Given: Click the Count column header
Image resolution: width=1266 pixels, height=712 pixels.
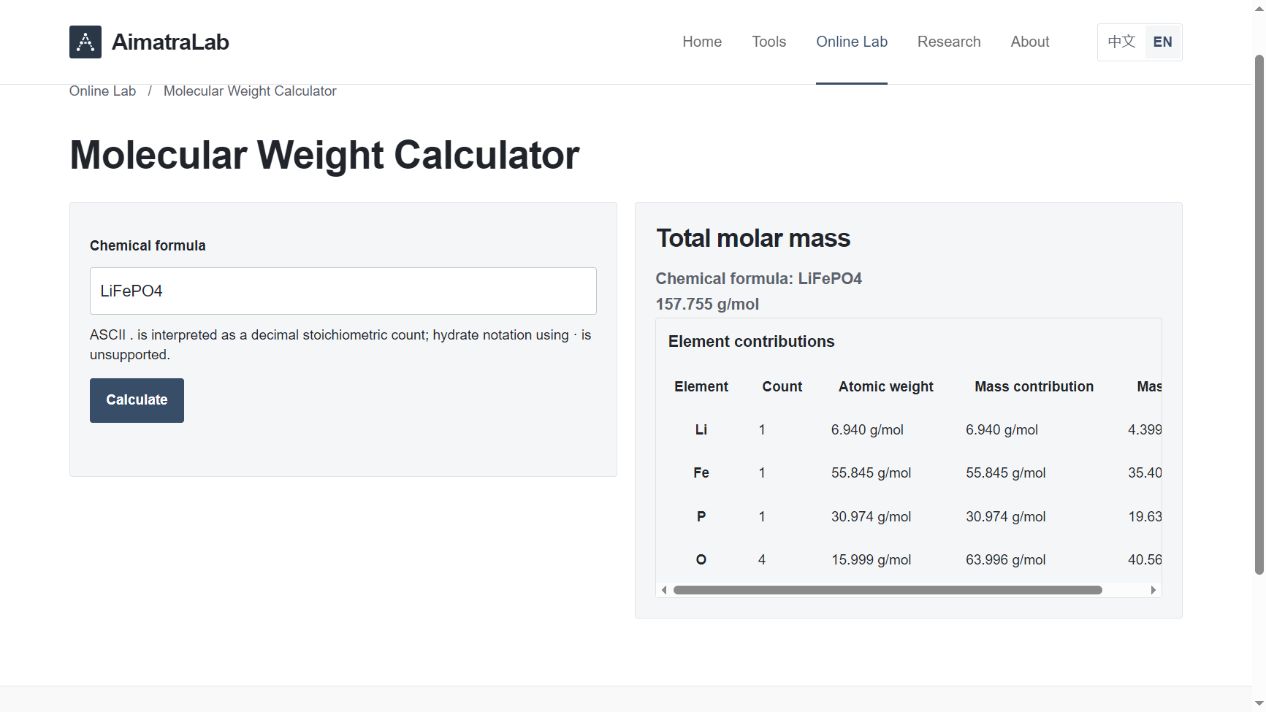Looking at the screenshot, I should [782, 386].
